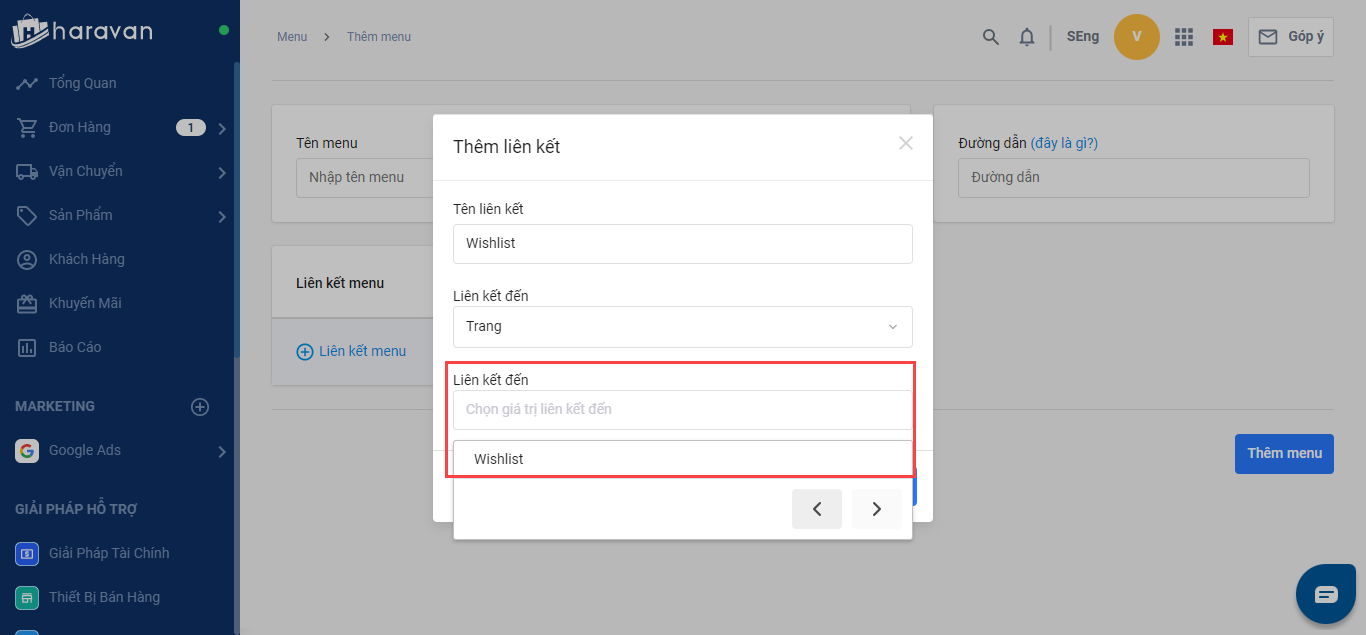
Task: Click the Menu breadcrumb link
Action: tap(292, 37)
